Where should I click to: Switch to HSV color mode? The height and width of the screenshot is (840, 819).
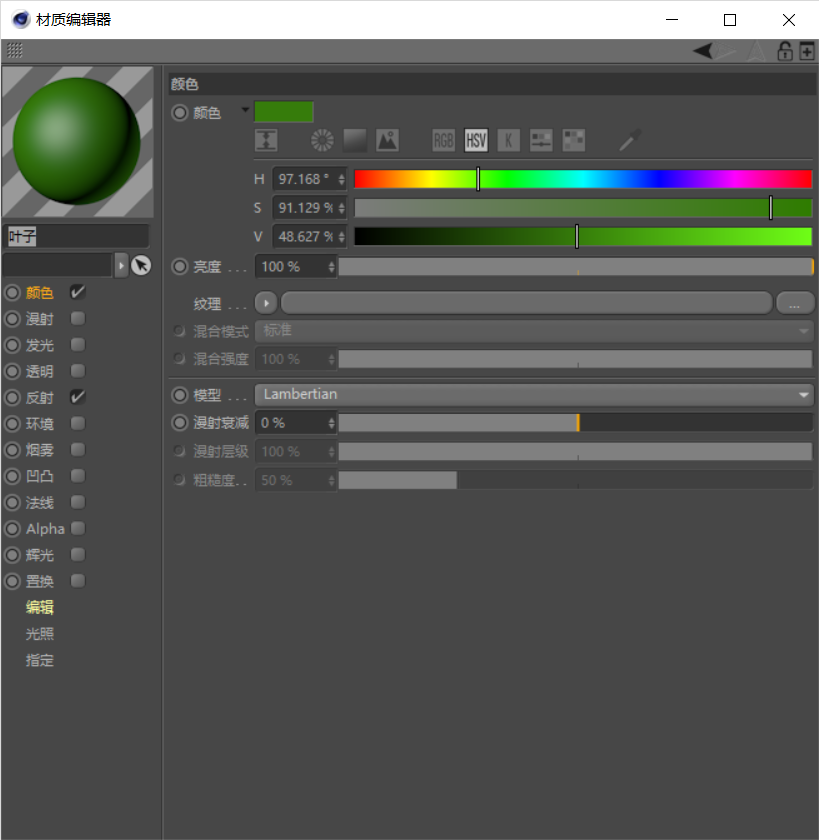(476, 140)
